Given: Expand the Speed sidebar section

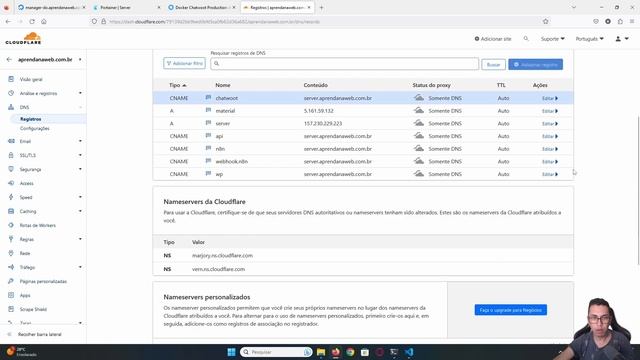Looking at the screenshot, I should point(80,197).
